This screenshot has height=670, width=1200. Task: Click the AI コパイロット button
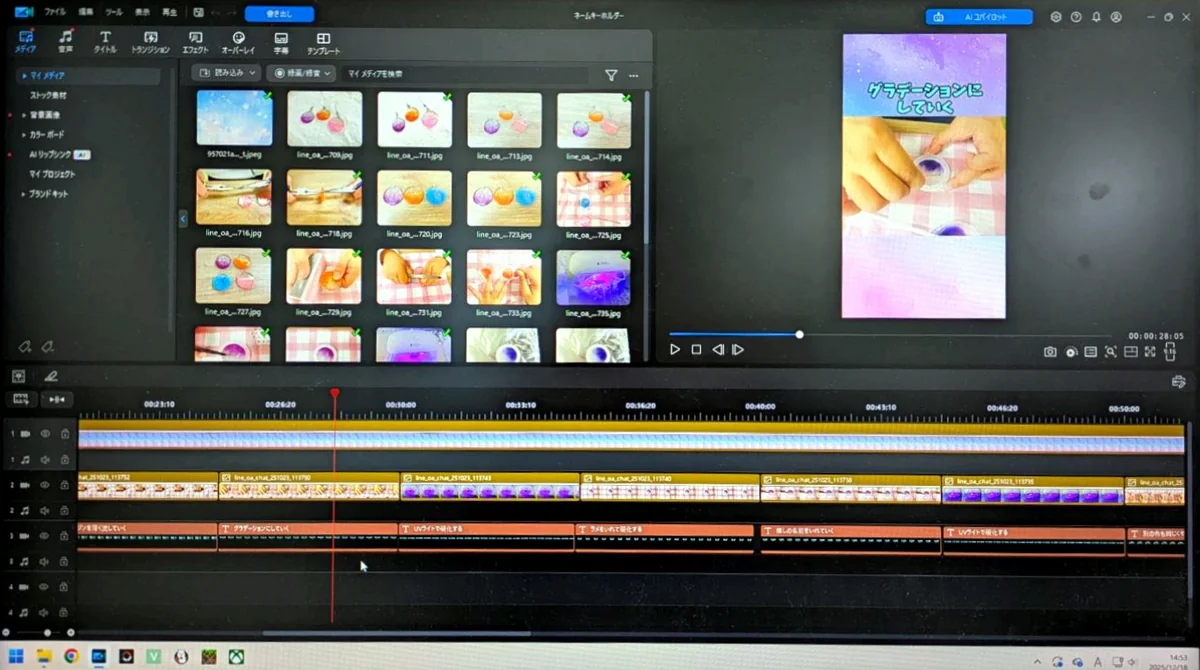point(979,17)
